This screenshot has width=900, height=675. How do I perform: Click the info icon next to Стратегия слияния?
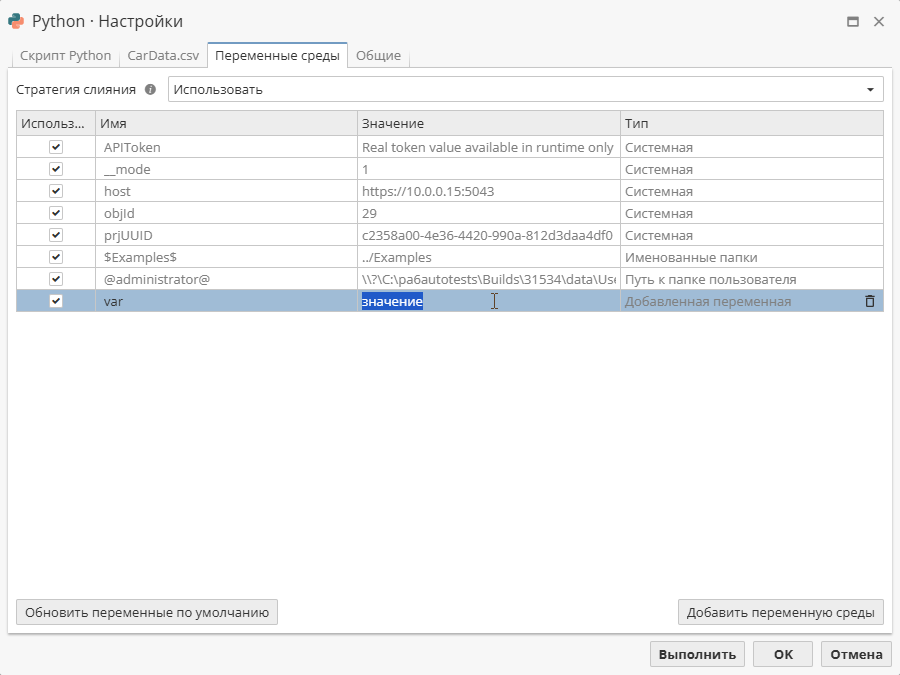coord(148,88)
